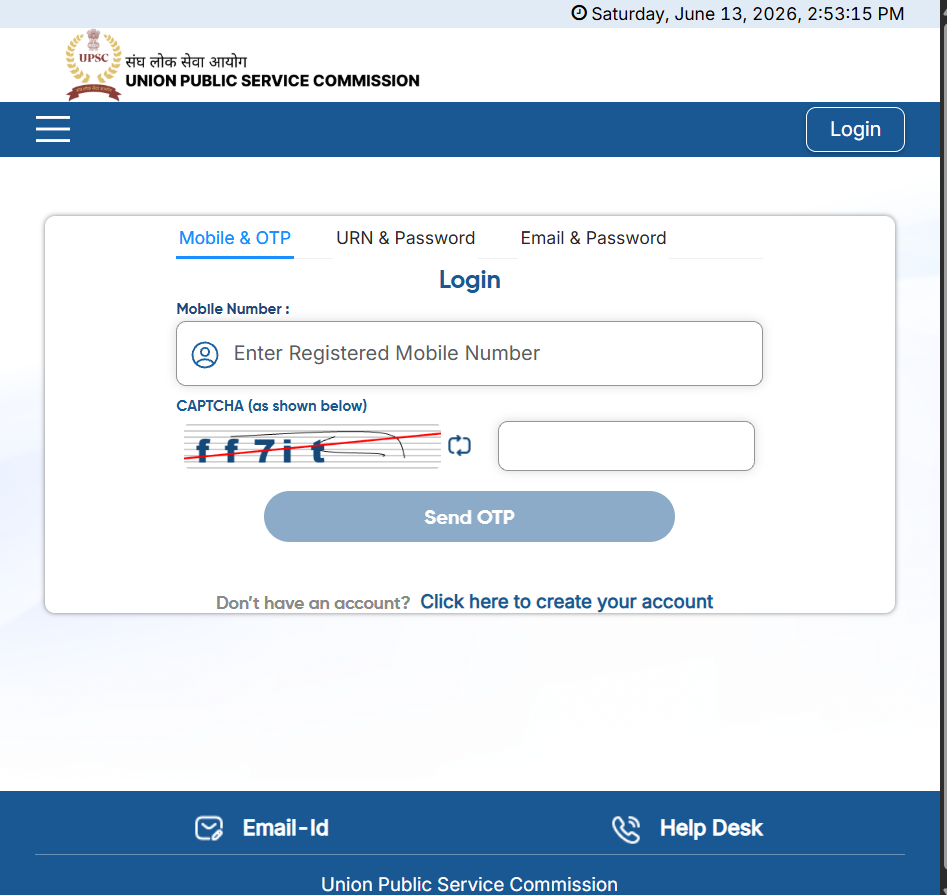
Task: Switch to URN & Password tab
Action: pos(405,239)
